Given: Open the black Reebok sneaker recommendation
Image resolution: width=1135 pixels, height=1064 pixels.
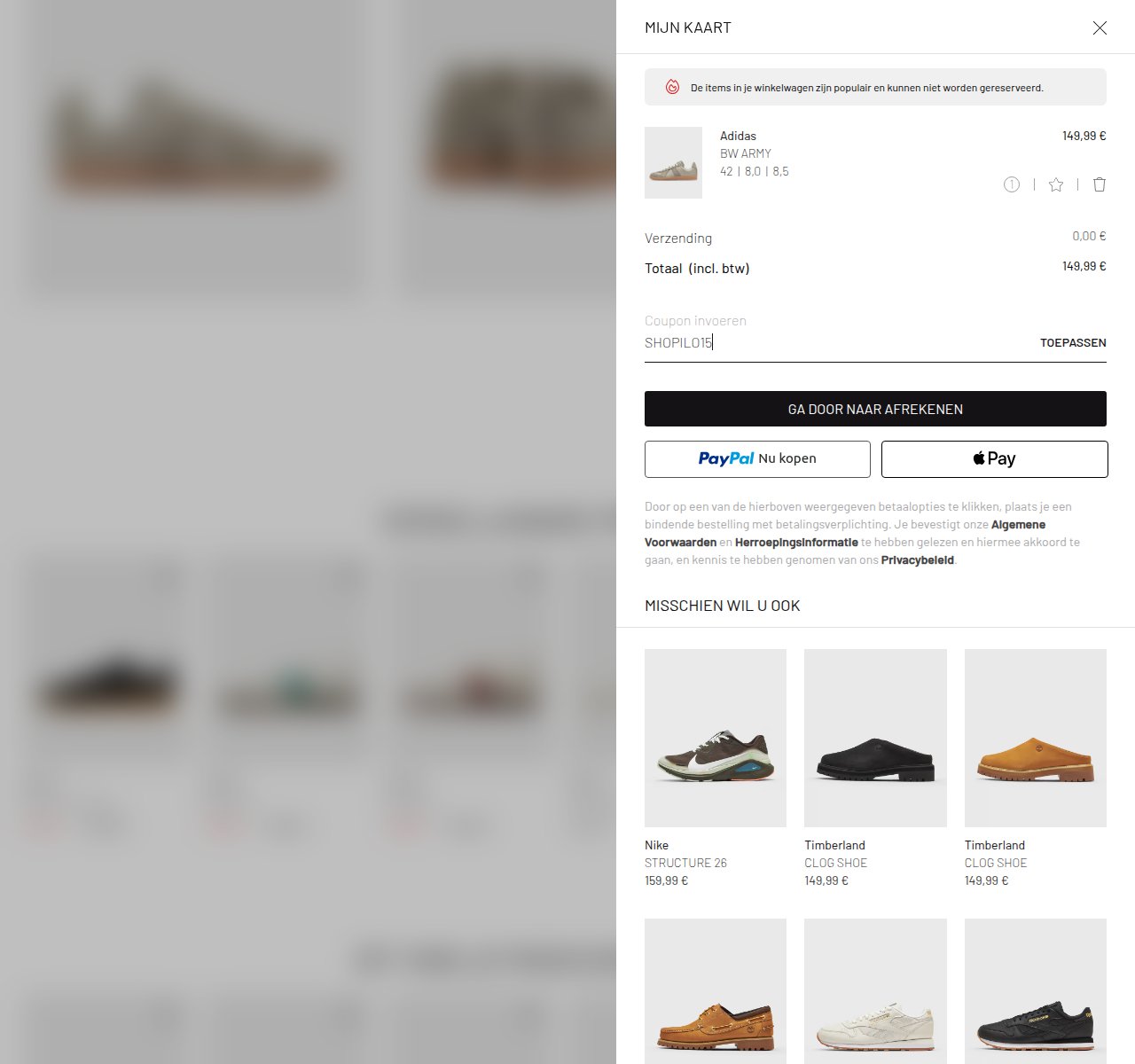Looking at the screenshot, I should pyautogui.click(x=1036, y=991).
